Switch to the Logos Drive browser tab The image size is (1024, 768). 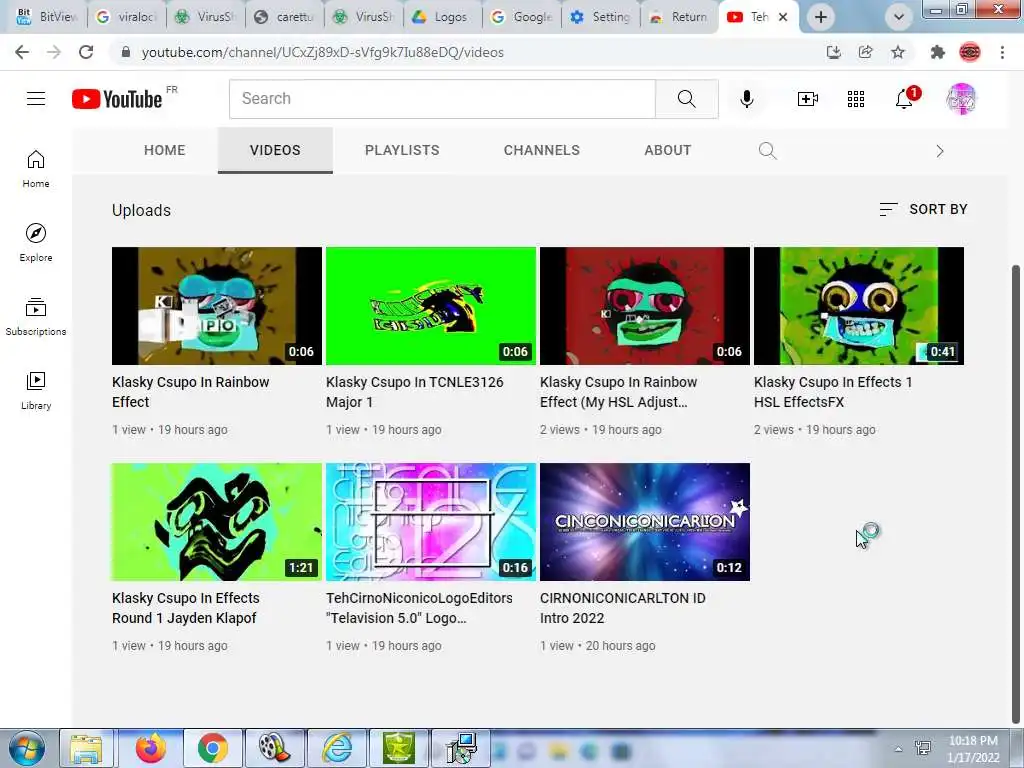[443, 17]
